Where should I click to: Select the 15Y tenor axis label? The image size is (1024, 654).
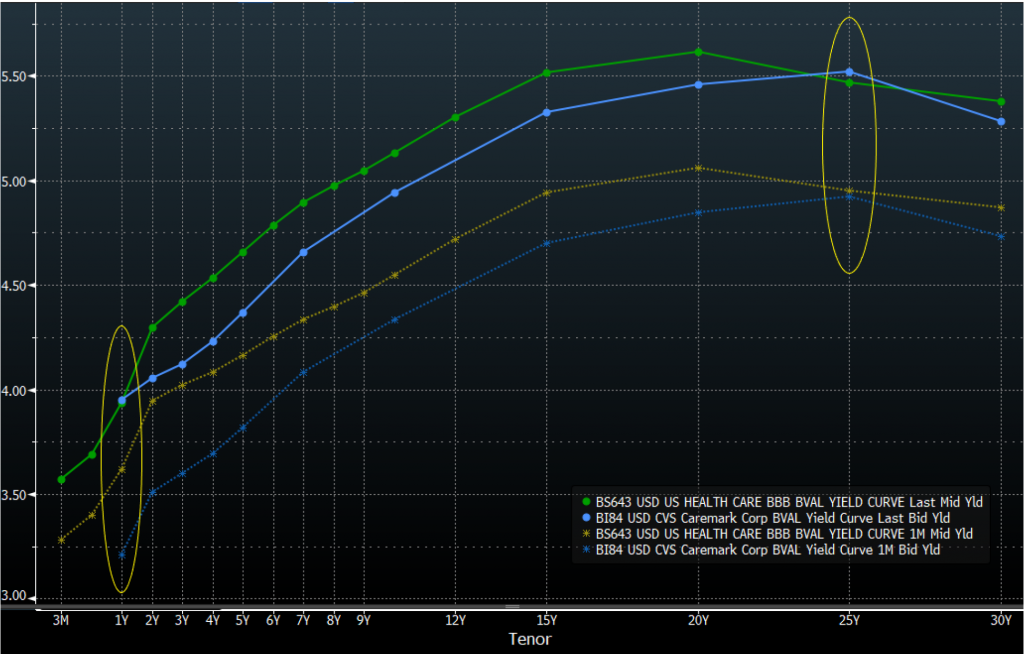click(546, 620)
